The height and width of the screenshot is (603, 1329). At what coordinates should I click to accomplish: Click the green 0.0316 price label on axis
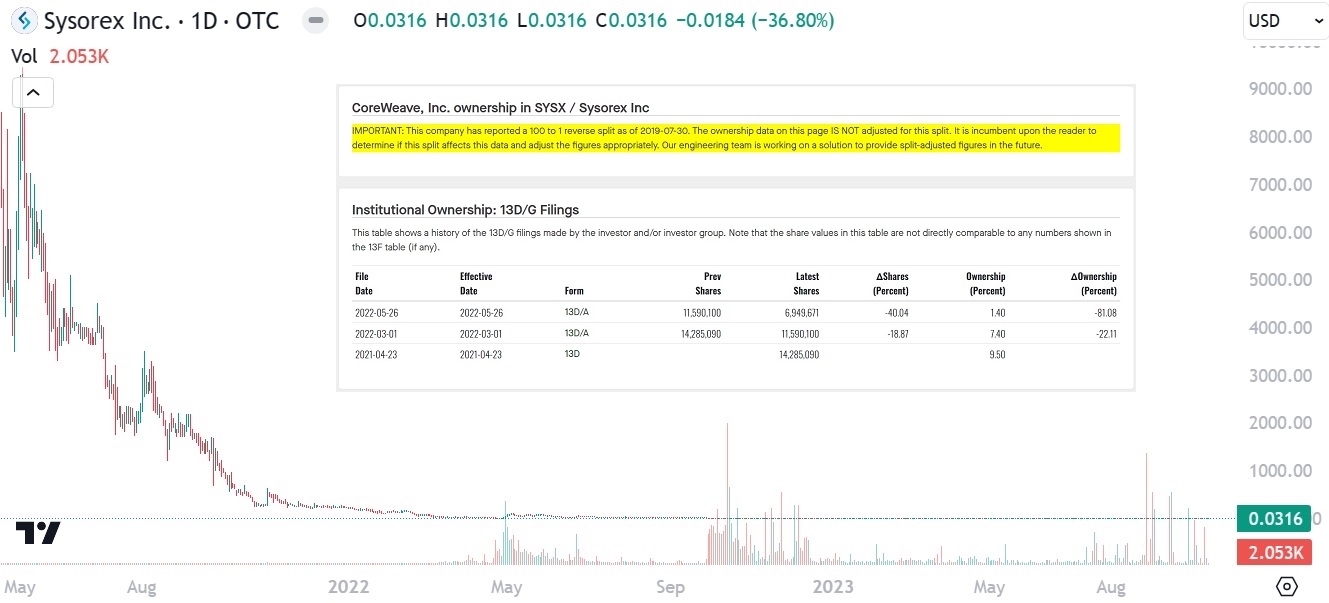click(1276, 519)
